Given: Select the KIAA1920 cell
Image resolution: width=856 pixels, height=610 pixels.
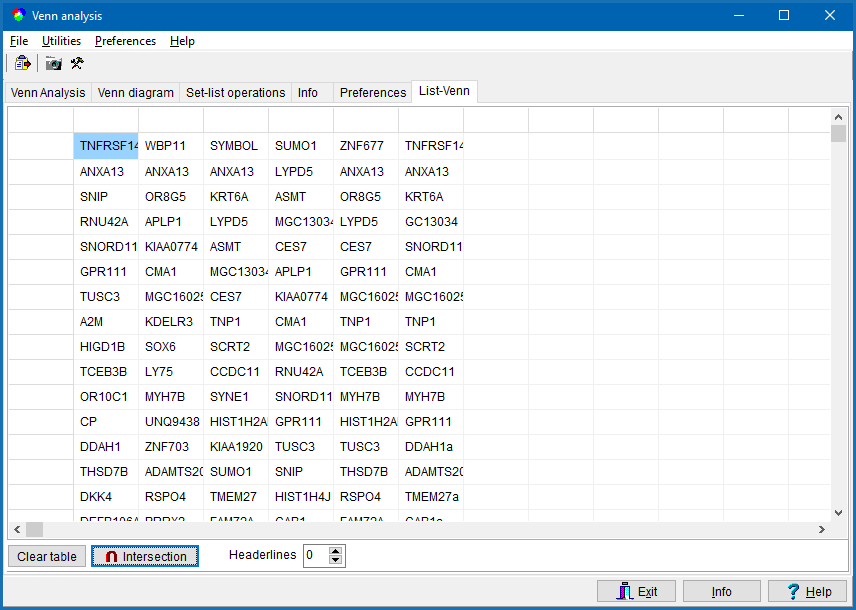Looking at the screenshot, I should pos(236,447).
